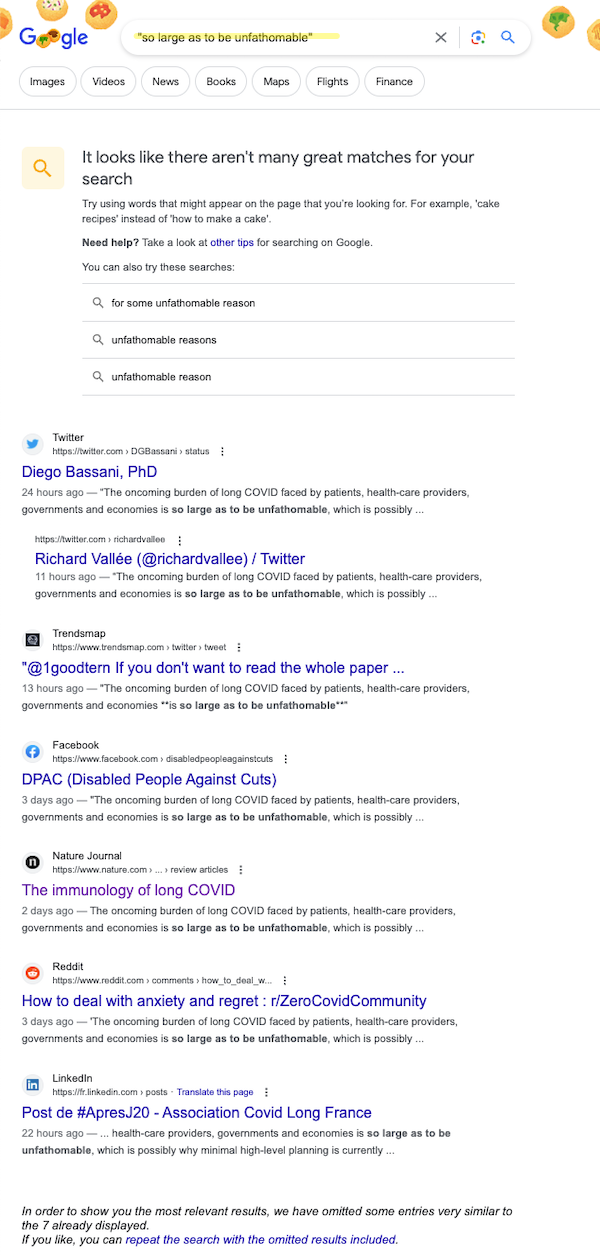Open three-dot menu for Reddit result
This screenshot has width=600, height=1257.
click(x=285, y=981)
